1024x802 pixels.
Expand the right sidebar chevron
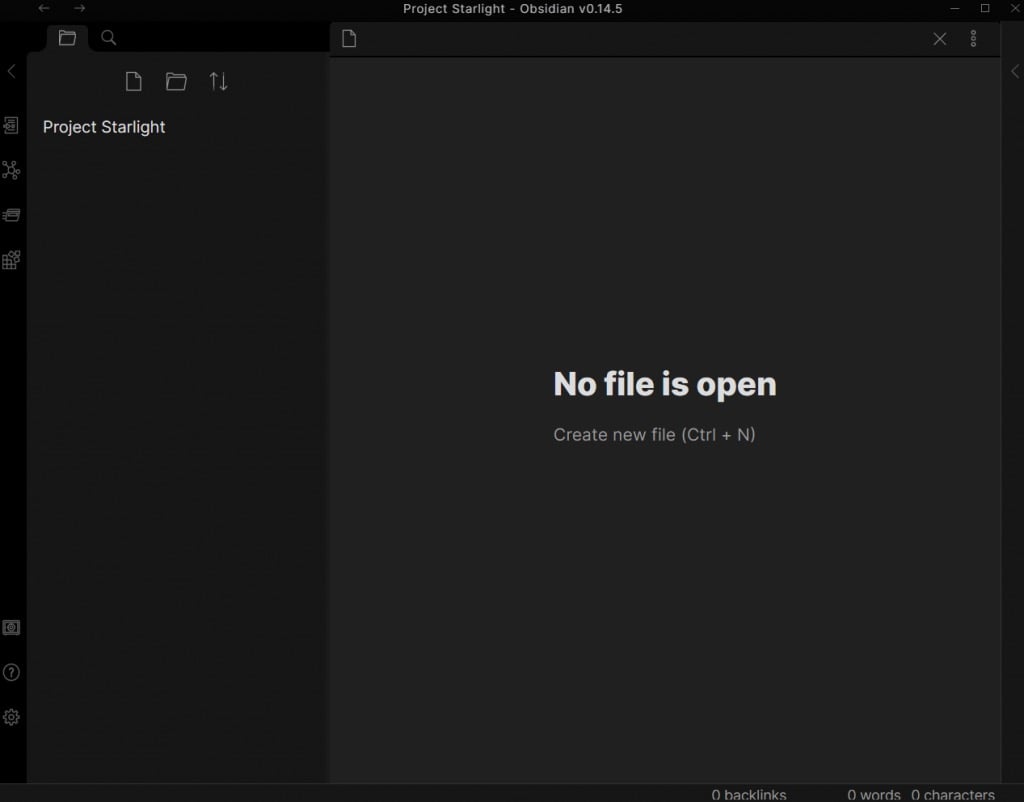pos(1014,71)
